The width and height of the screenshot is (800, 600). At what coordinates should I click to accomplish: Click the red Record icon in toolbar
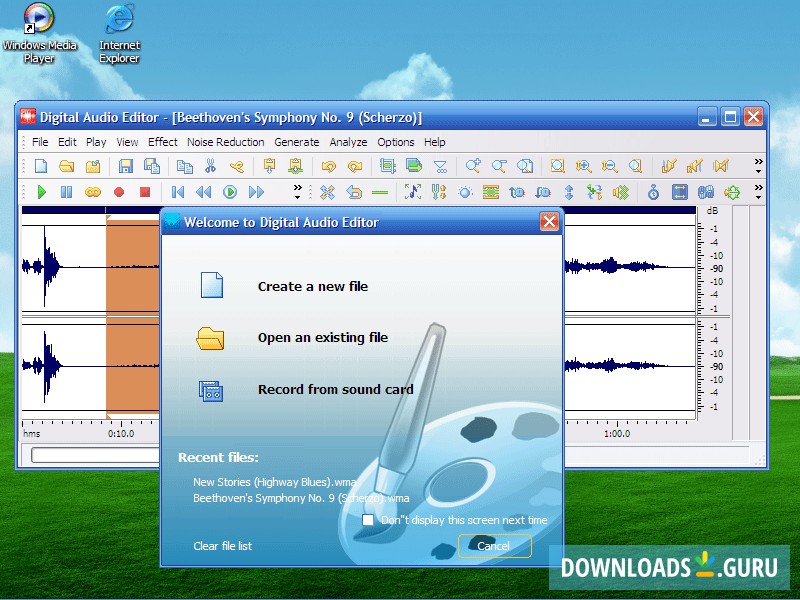tap(119, 192)
